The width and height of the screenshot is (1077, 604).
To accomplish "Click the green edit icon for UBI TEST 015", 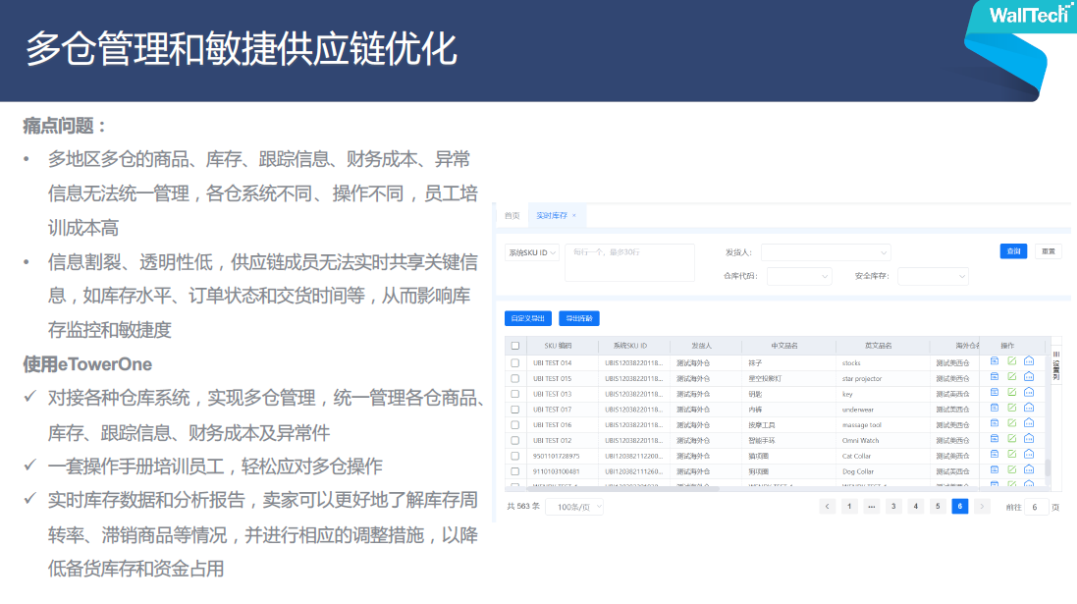I will pos(1012,377).
